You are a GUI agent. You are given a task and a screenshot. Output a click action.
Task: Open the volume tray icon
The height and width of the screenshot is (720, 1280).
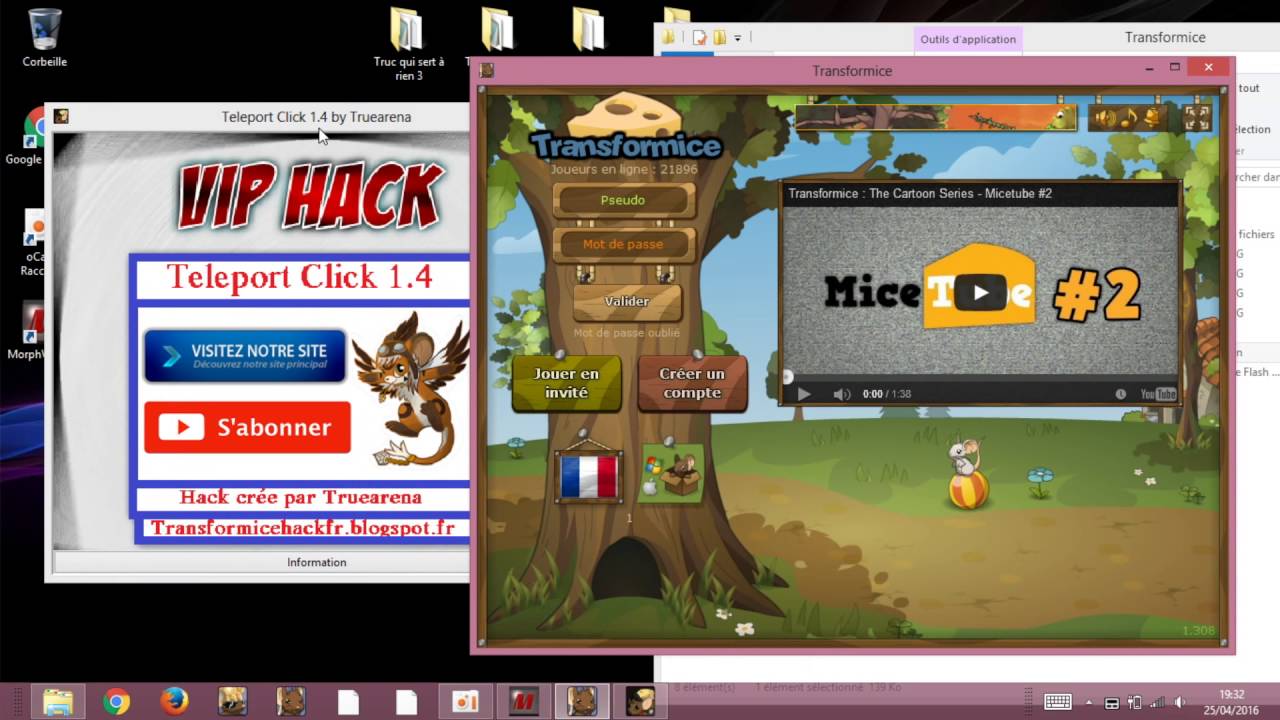1179,702
